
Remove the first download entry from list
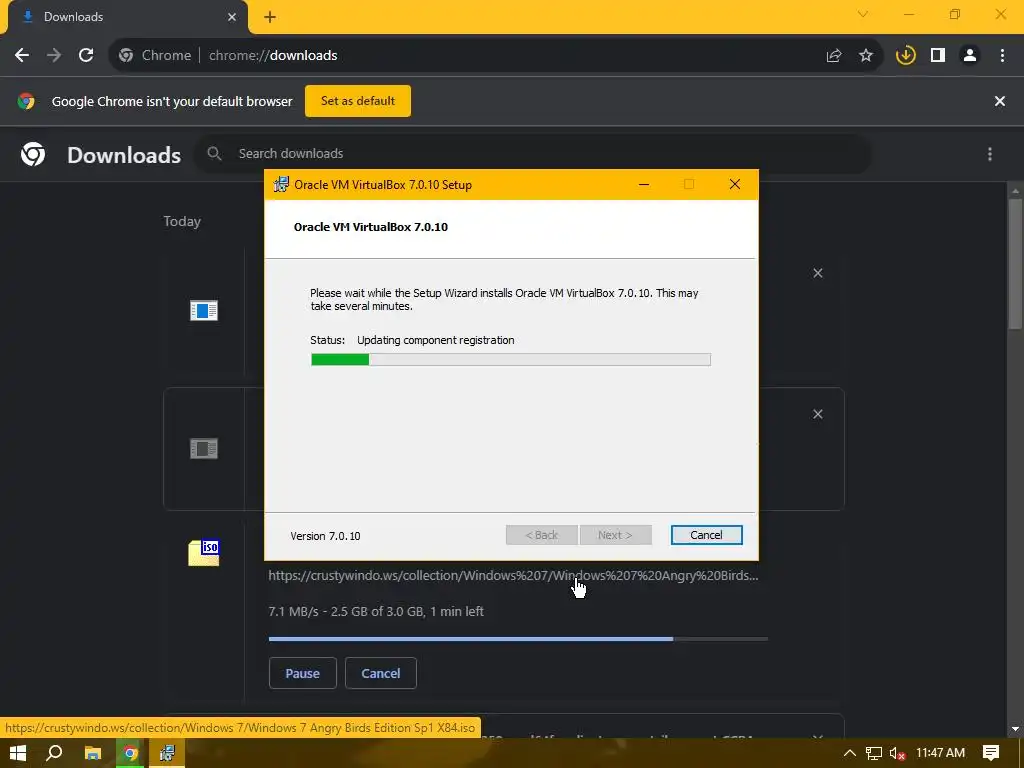pyautogui.click(x=818, y=274)
